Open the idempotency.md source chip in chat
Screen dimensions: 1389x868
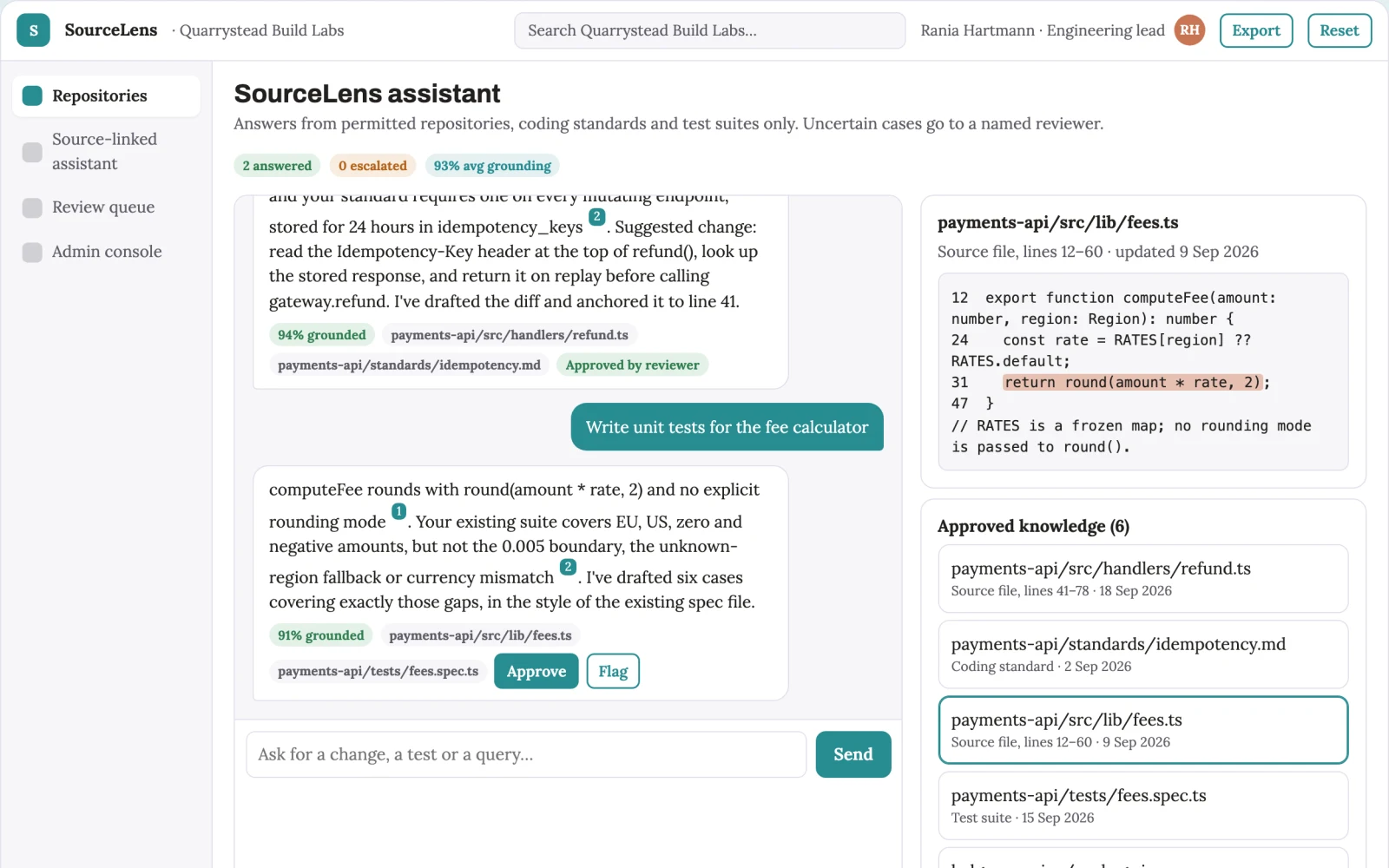[409, 365]
